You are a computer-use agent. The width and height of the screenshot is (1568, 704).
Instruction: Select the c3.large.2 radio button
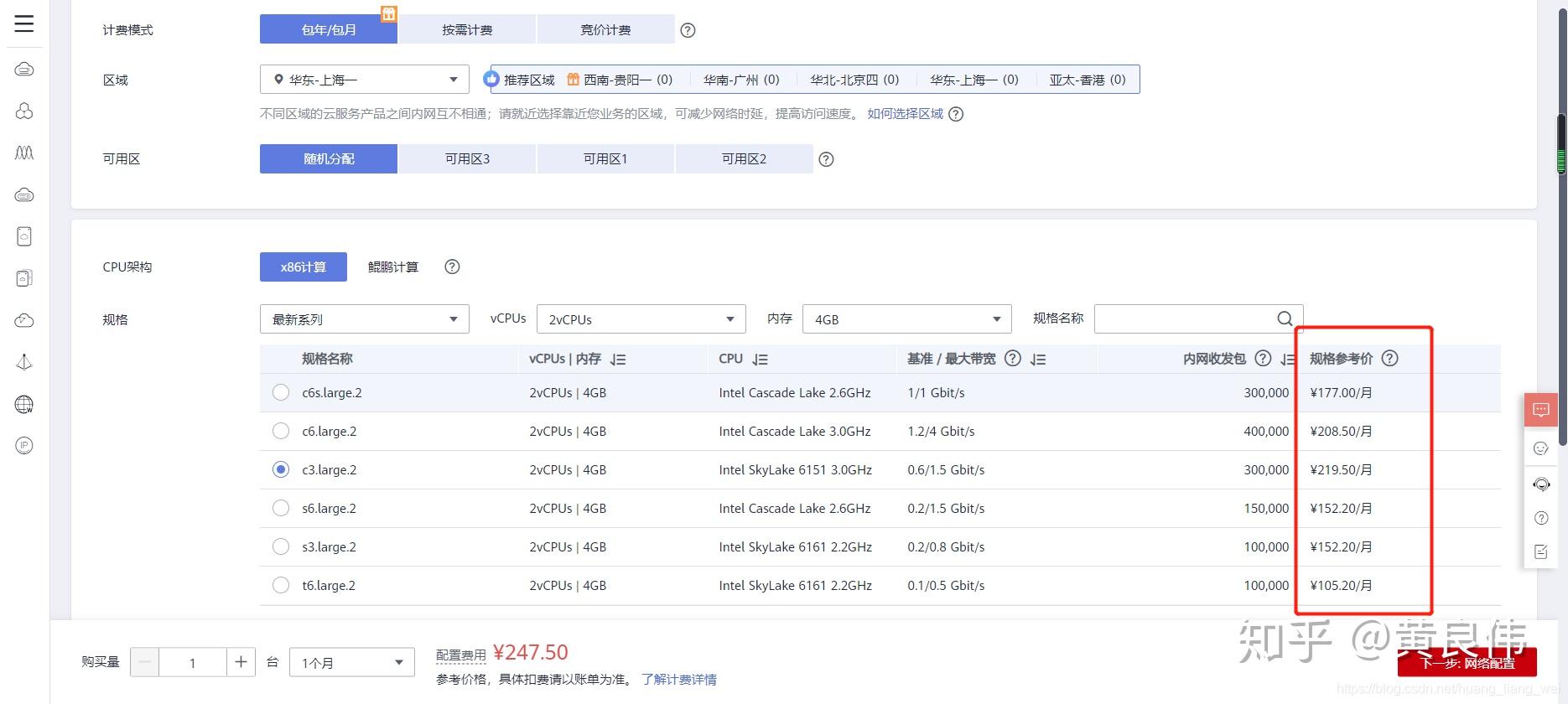[x=281, y=469]
